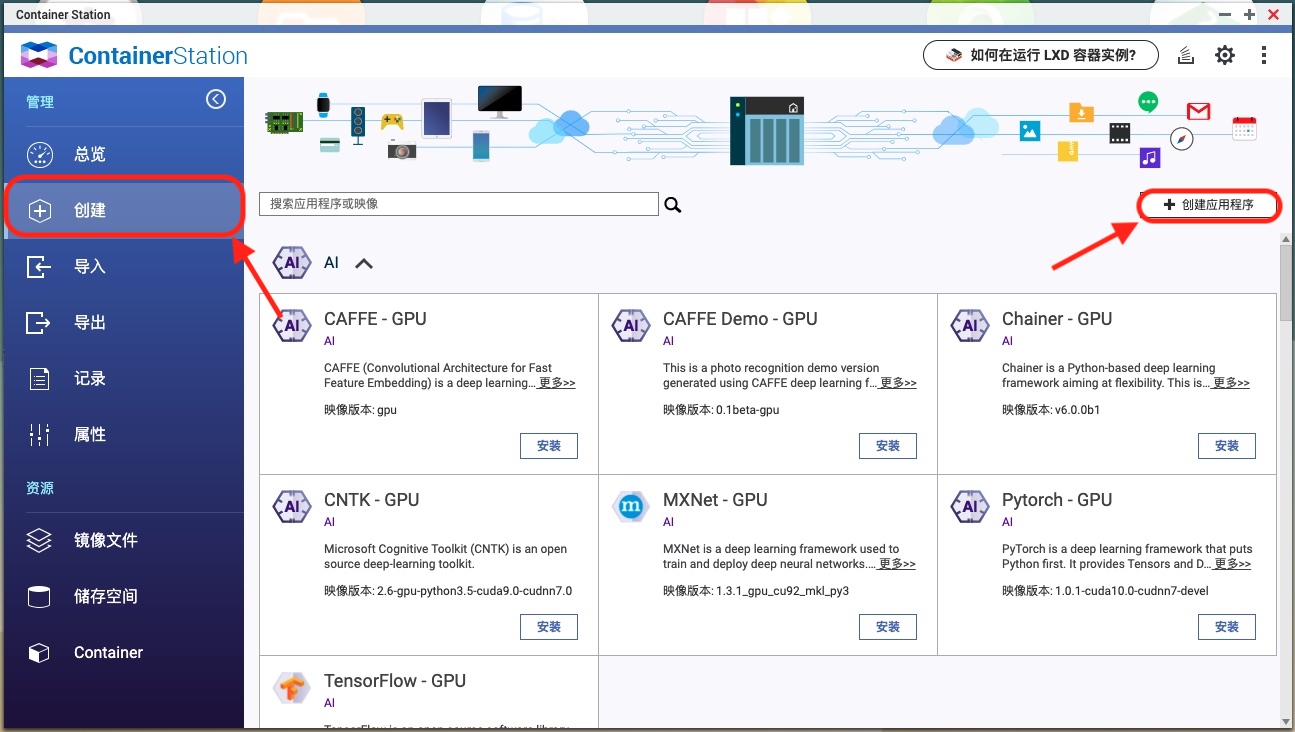Screen dimensions: 1295x732
Task: Click the search magnifier icon
Action: [x=673, y=204]
